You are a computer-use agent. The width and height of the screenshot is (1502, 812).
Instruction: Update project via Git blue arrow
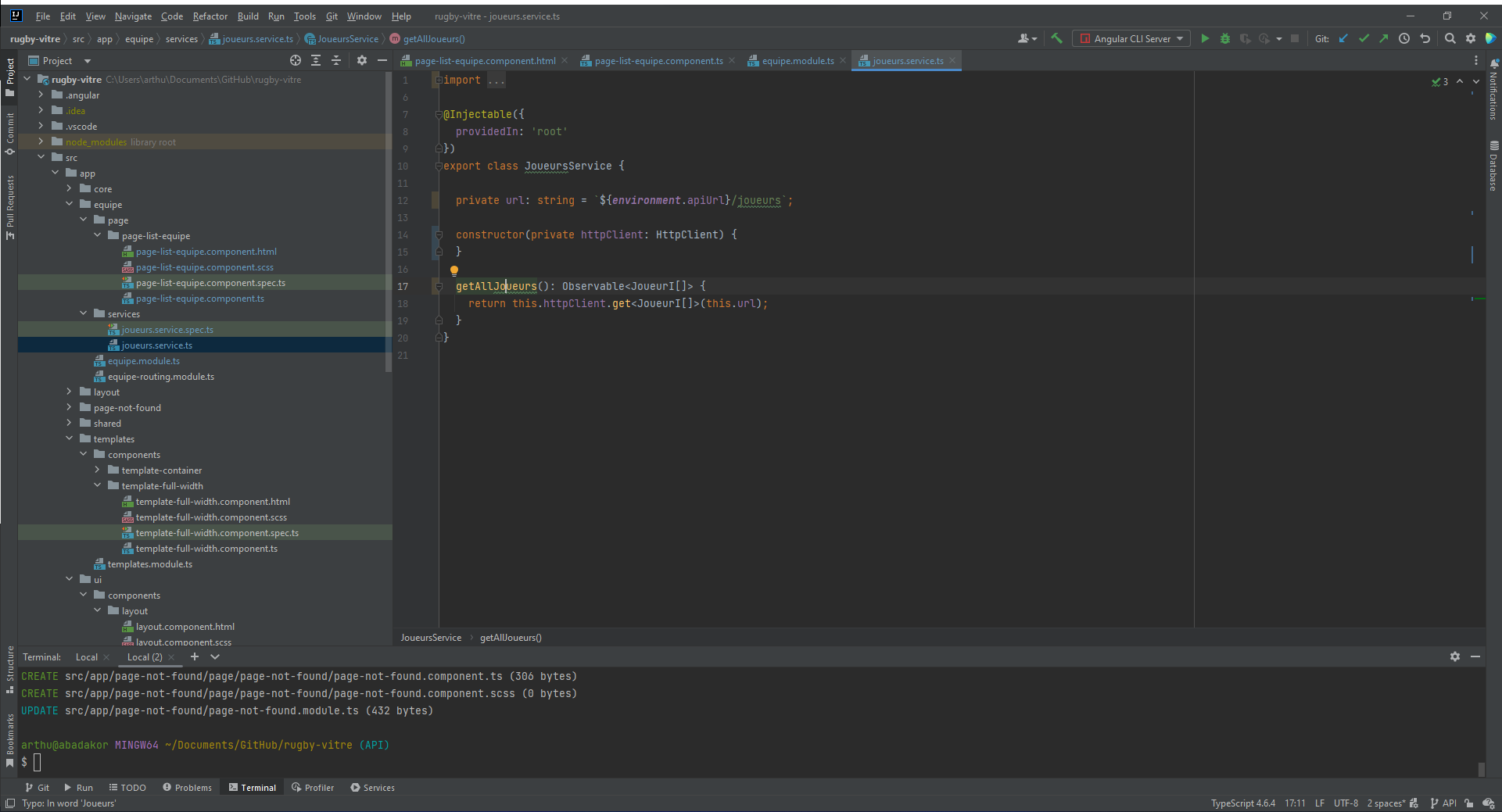point(1343,38)
